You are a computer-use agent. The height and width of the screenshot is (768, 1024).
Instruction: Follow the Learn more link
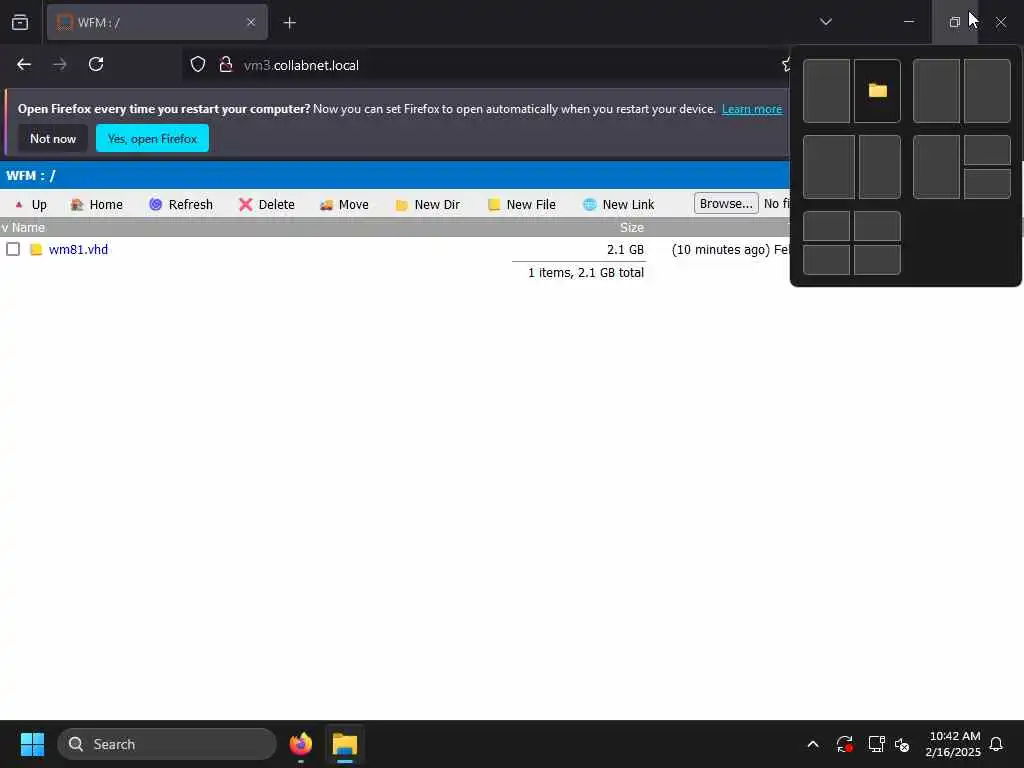coord(752,109)
